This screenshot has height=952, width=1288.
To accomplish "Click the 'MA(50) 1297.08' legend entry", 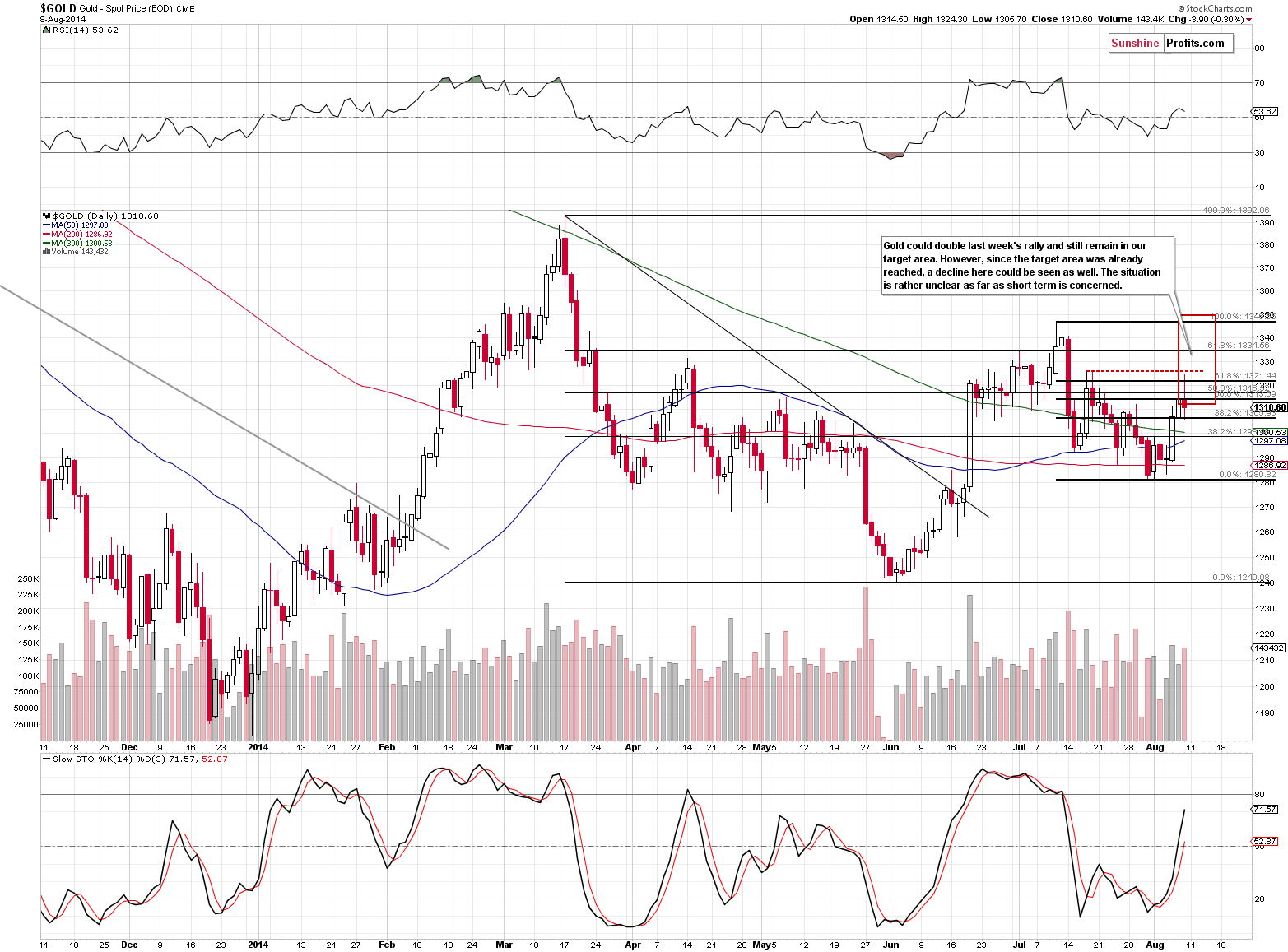I will 80,225.
